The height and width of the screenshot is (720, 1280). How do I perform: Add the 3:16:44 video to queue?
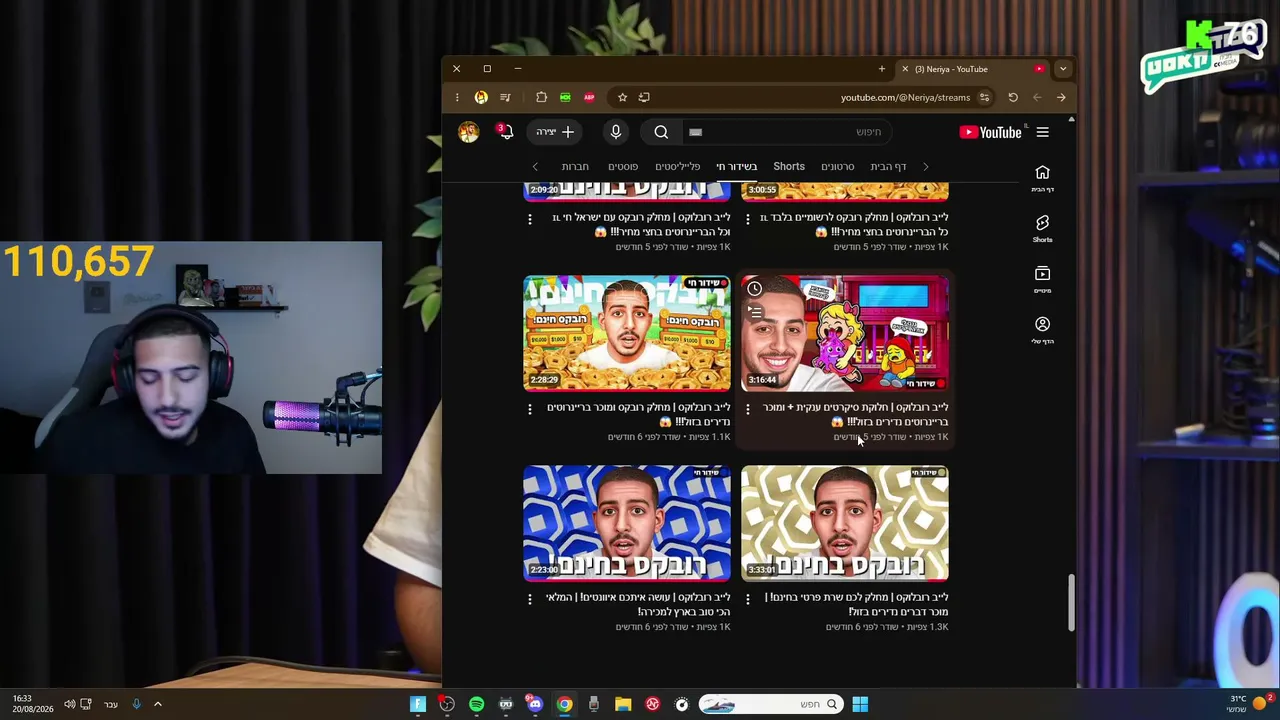(x=755, y=312)
